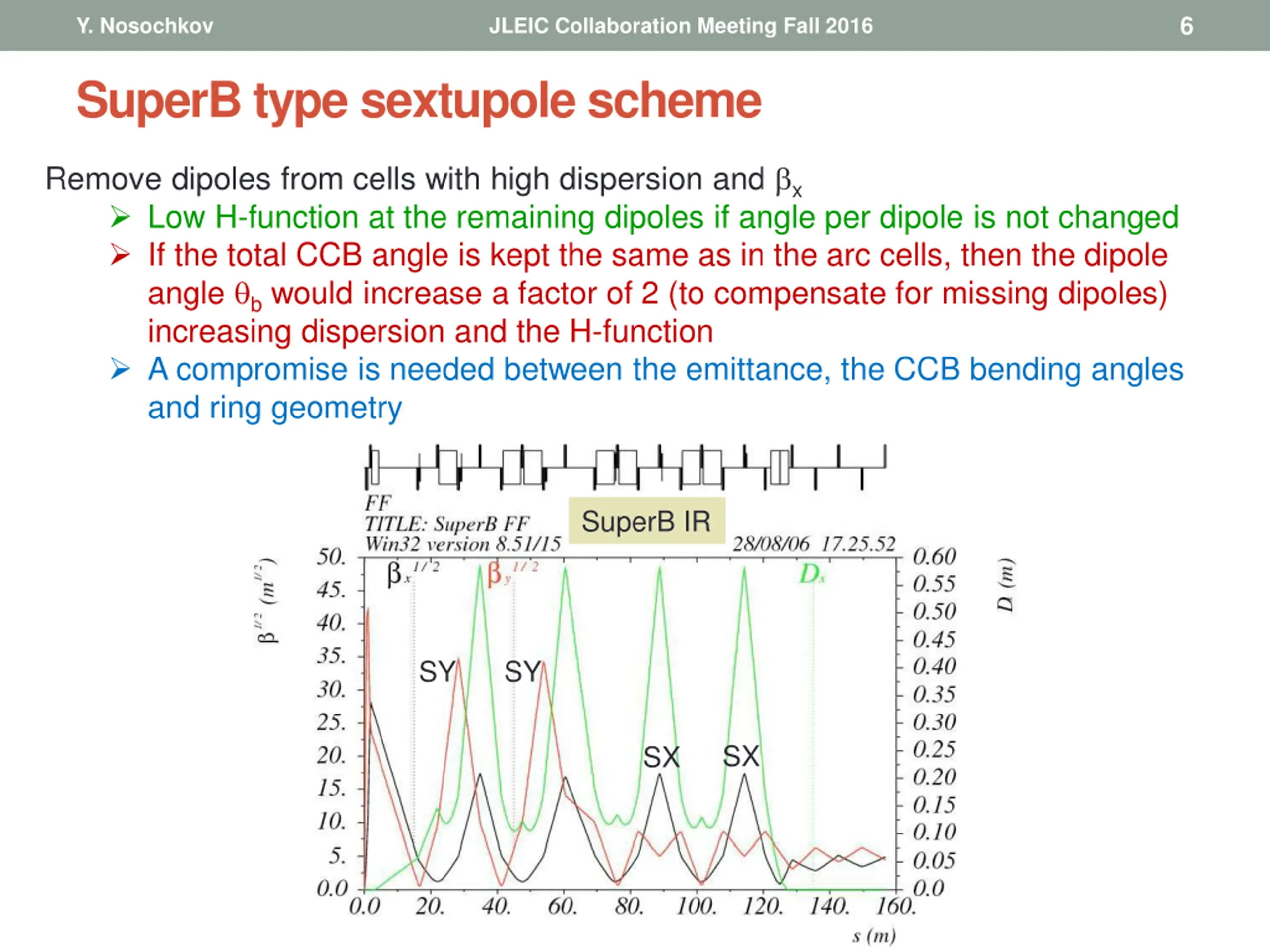Click left axis tick value "45."

(331, 590)
